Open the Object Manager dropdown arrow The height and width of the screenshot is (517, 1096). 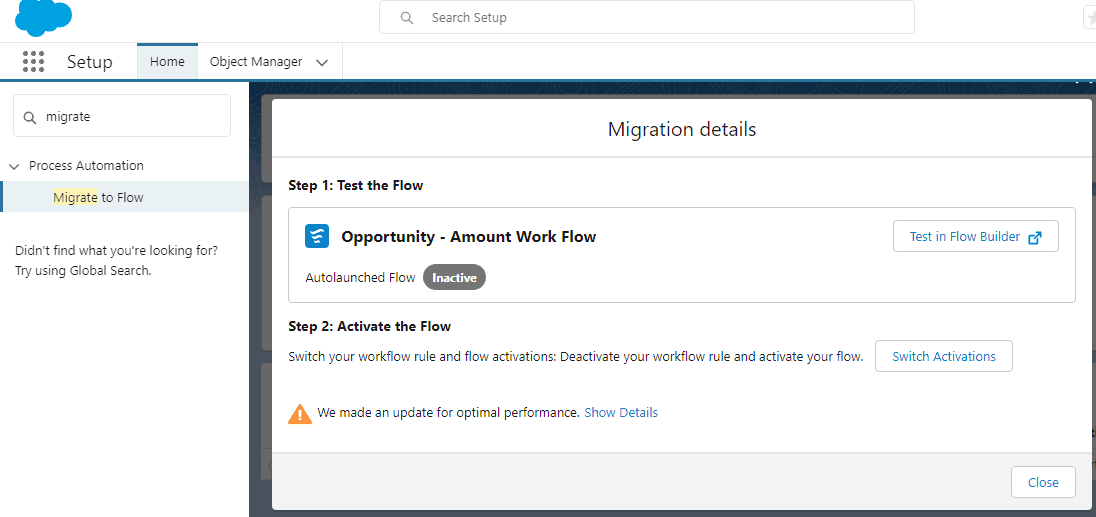click(322, 62)
